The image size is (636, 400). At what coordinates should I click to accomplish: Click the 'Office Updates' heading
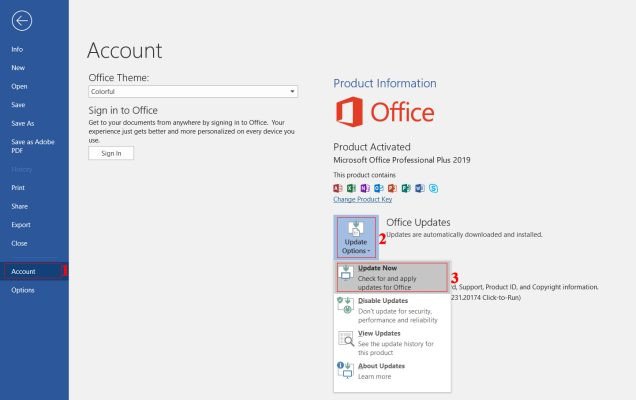pos(418,222)
